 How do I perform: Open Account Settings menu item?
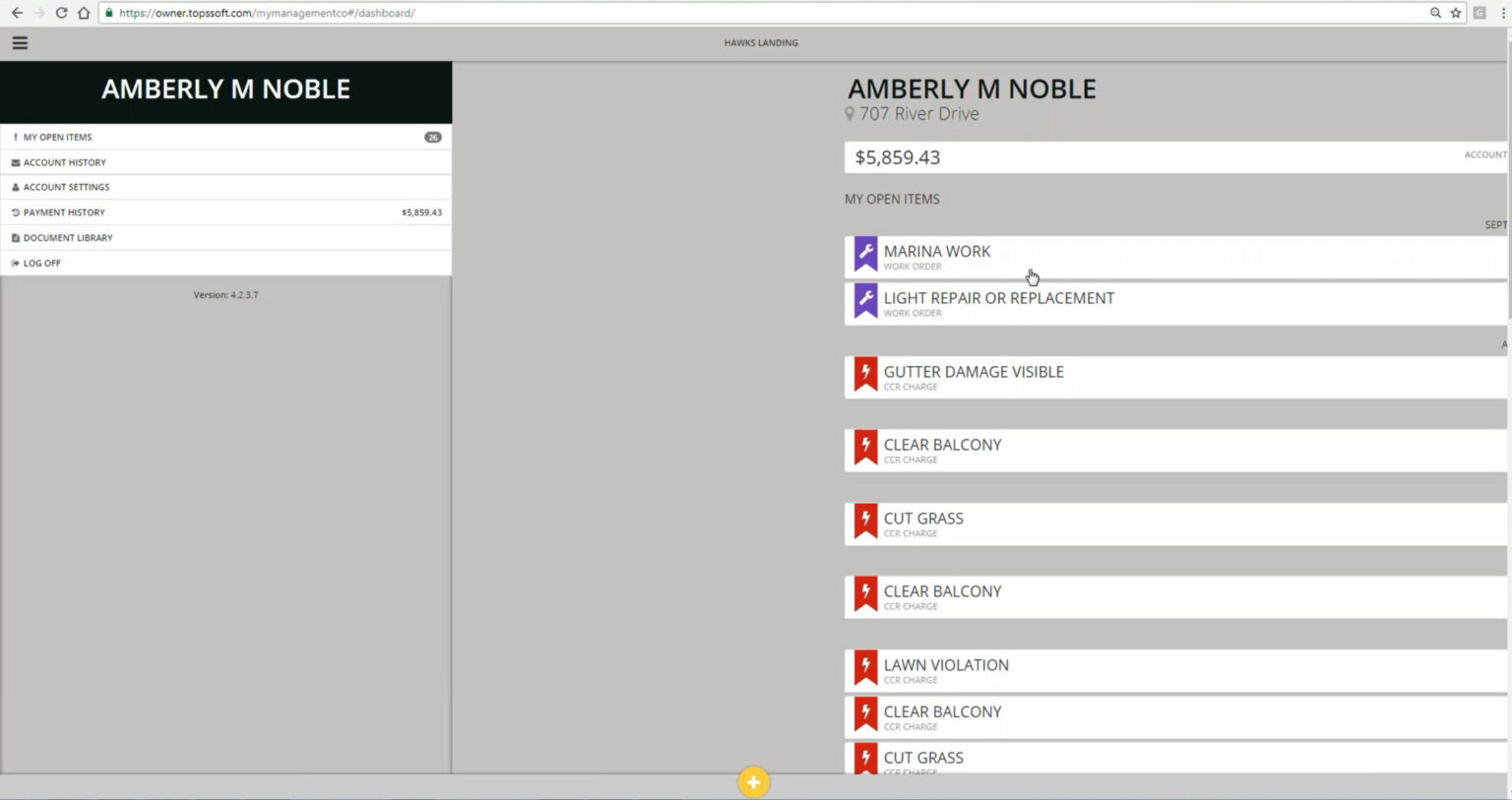point(66,187)
